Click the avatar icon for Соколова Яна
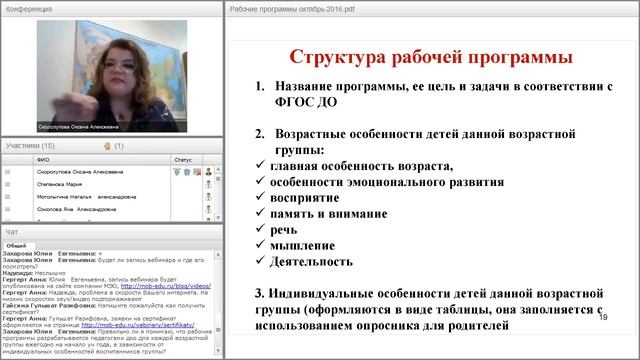 coord(209,209)
